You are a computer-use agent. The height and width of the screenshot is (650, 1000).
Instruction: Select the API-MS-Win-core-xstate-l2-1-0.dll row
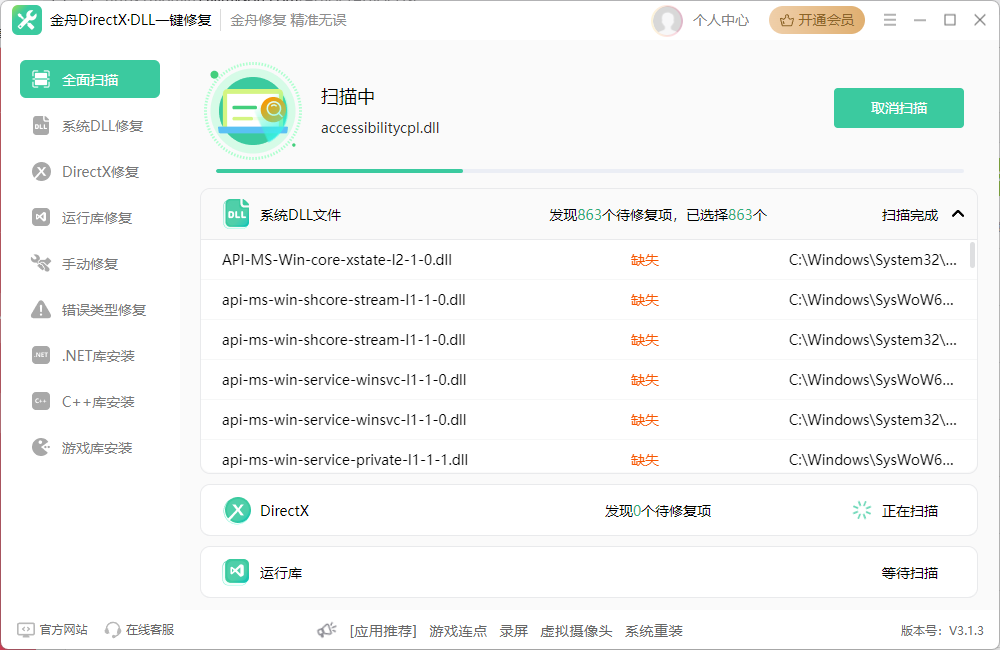pyautogui.click(x=589, y=260)
